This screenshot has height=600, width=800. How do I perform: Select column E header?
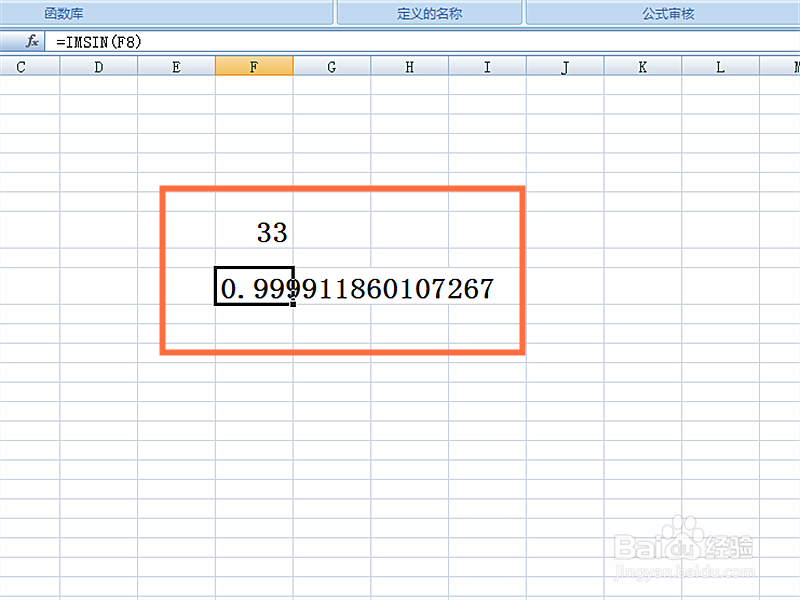[177, 67]
